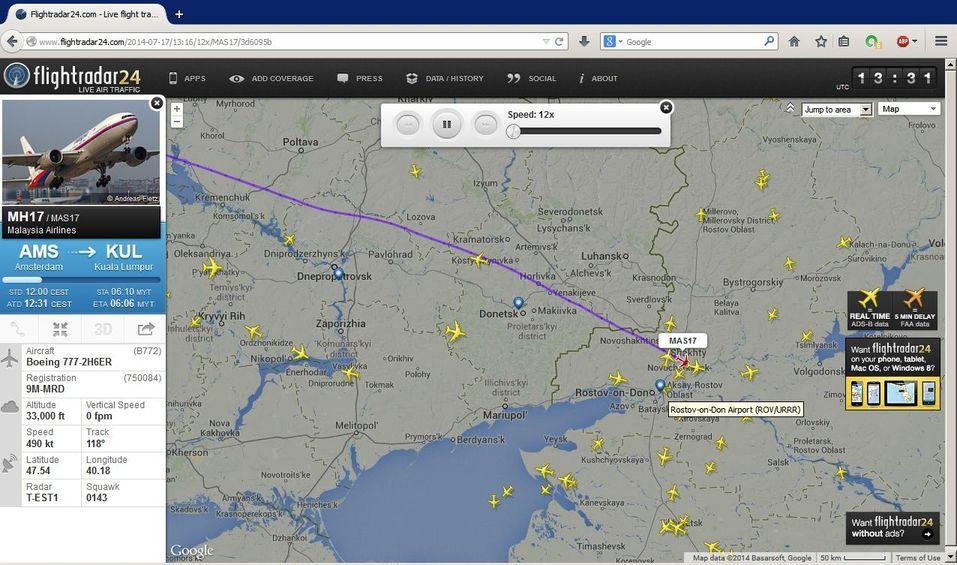This screenshot has width=957, height=565.
Task: Click the Google logo on the map
Action: tap(192, 551)
